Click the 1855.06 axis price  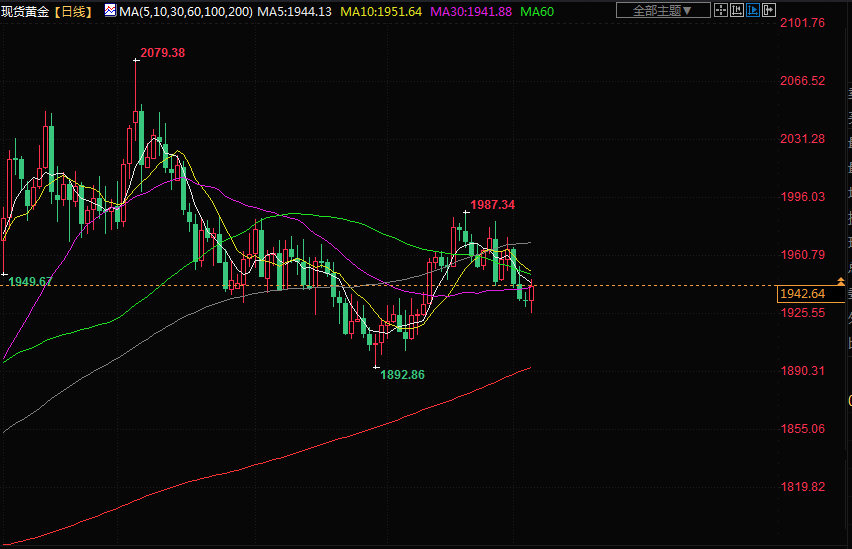803,429
